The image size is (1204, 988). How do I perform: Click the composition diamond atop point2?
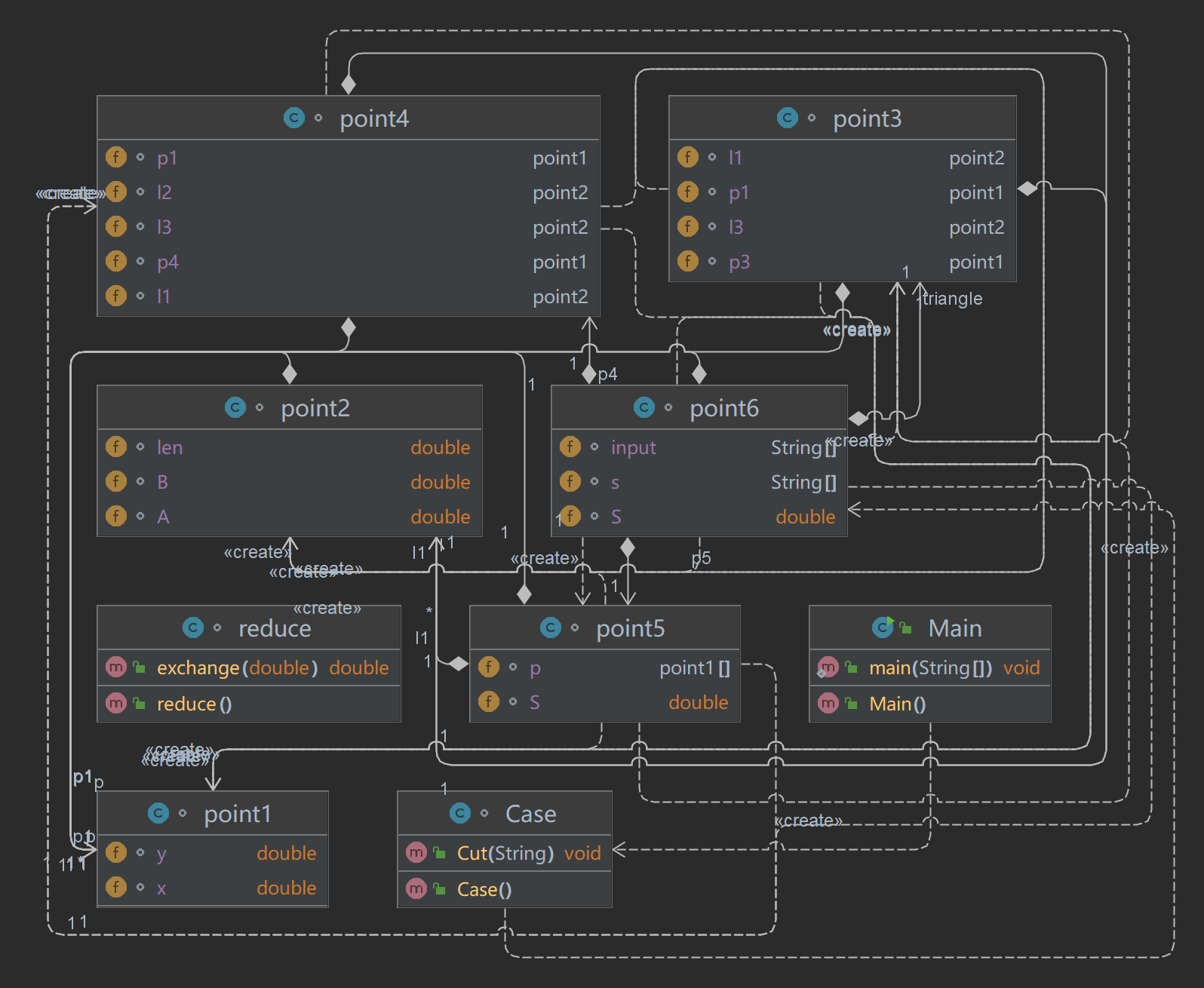pos(290,373)
